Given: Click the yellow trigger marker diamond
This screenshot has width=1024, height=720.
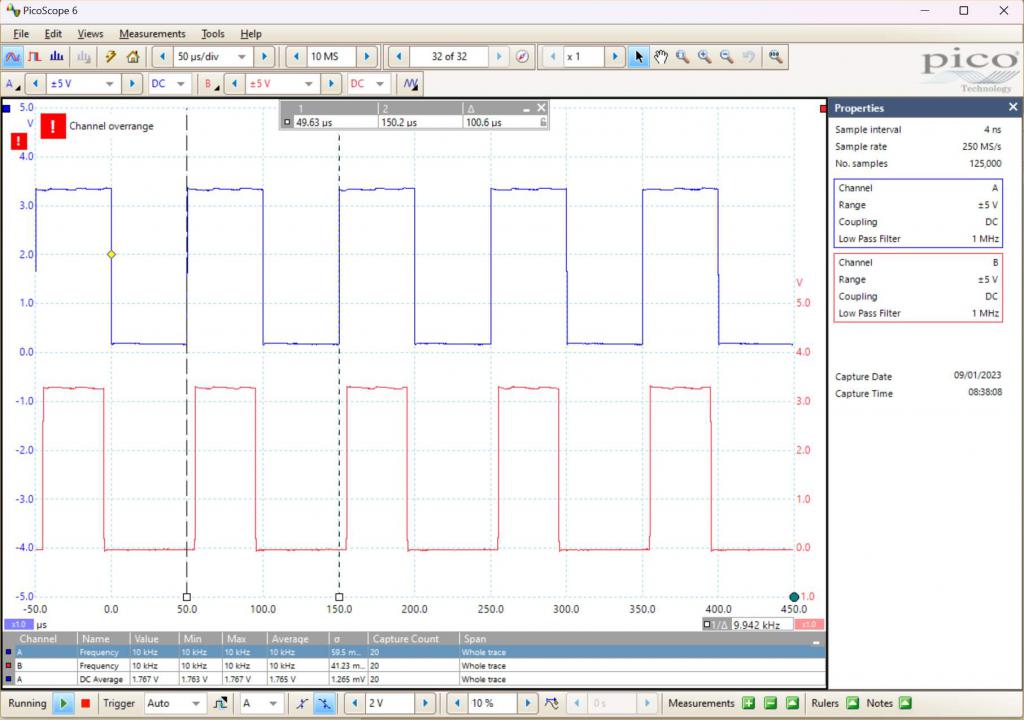Looking at the screenshot, I should pyautogui.click(x=111, y=255).
